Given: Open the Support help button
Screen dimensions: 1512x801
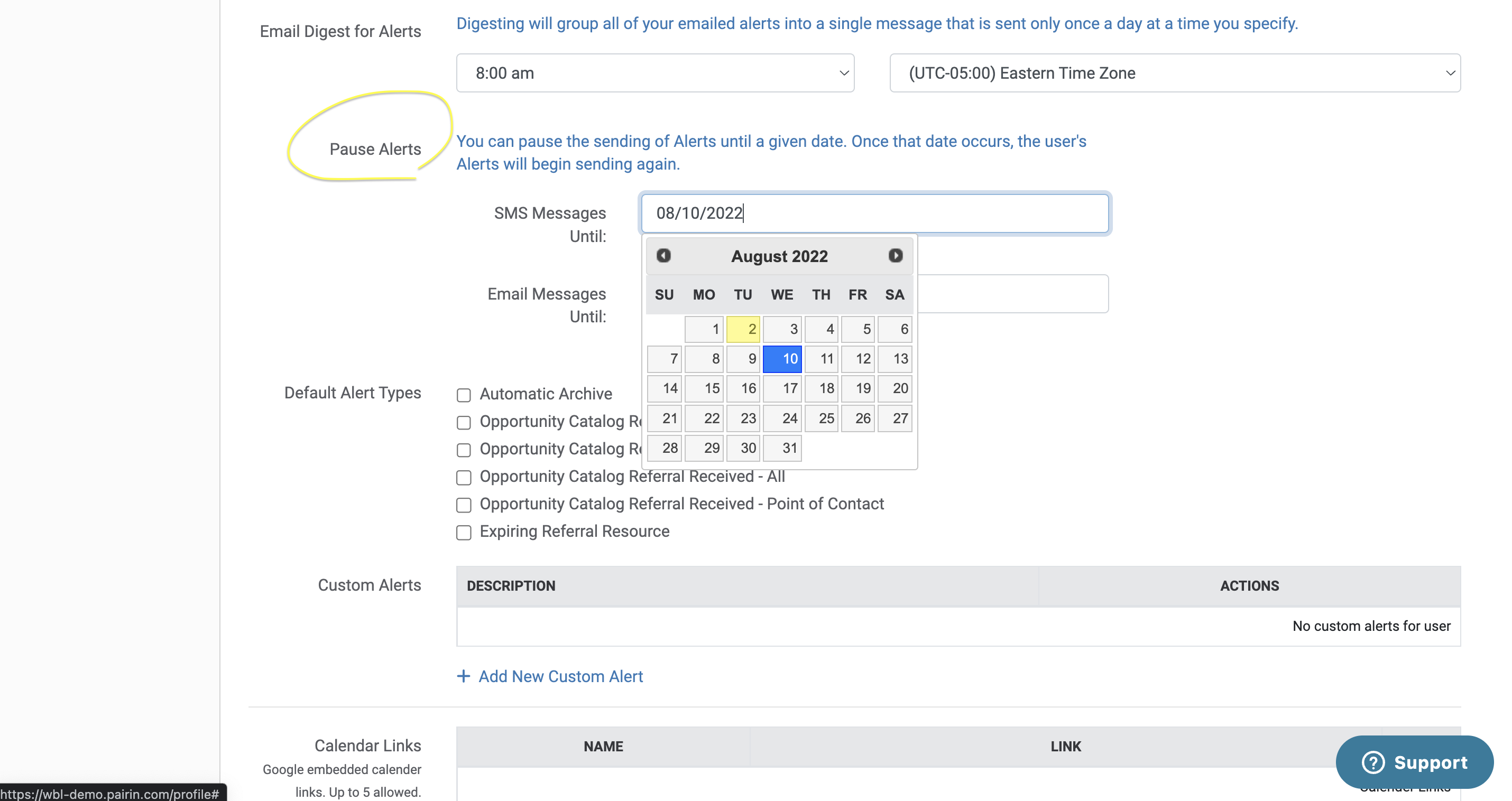Looking at the screenshot, I should click(1415, 762).
